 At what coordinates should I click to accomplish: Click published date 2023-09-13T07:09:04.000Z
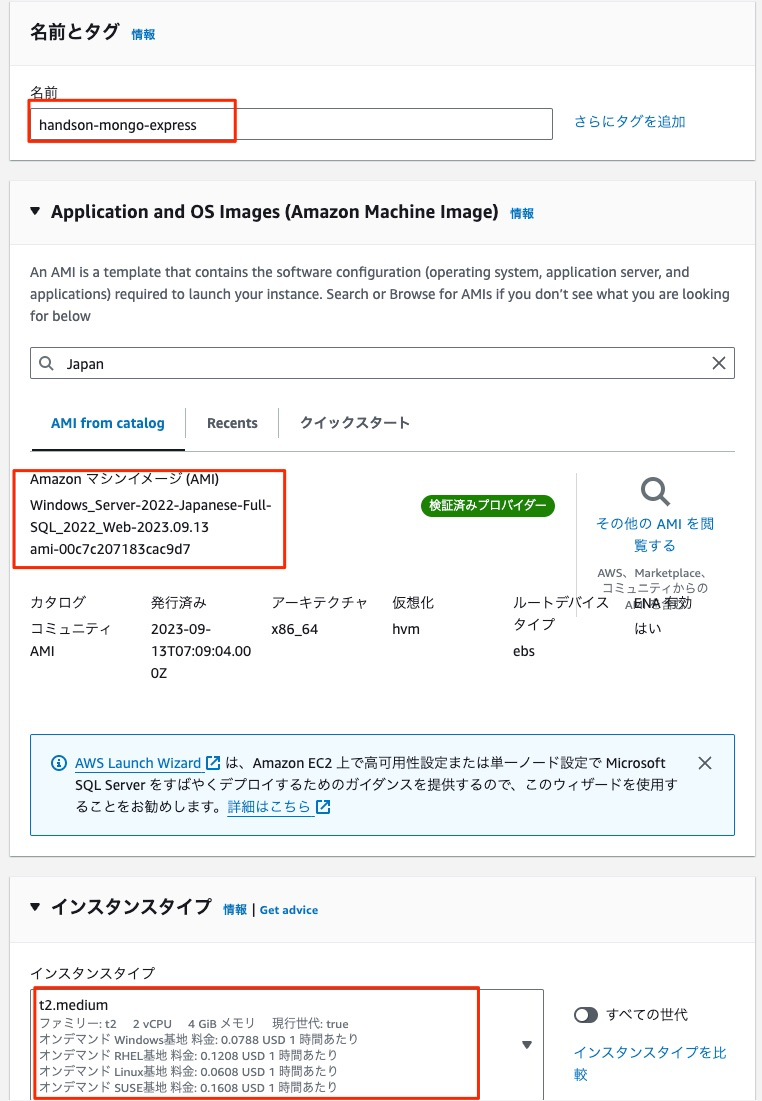click(201, 651)
